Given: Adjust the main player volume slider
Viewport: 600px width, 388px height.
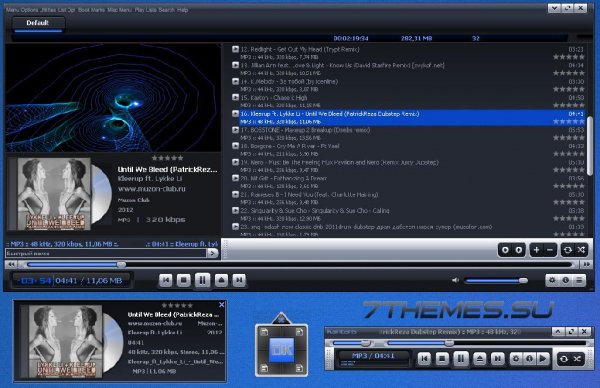Looking at the screenshot, I should pyautogui.click(x=496, y=280).
